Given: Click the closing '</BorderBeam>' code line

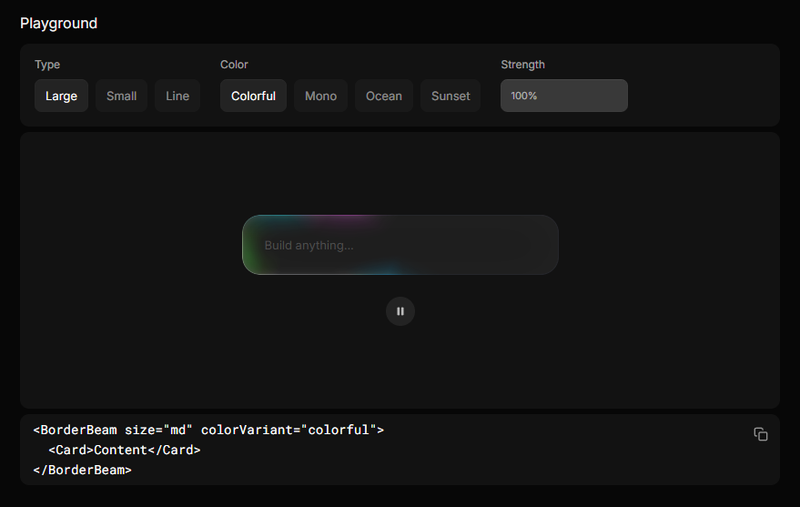Looking at the screenshot, I should 82,470.
